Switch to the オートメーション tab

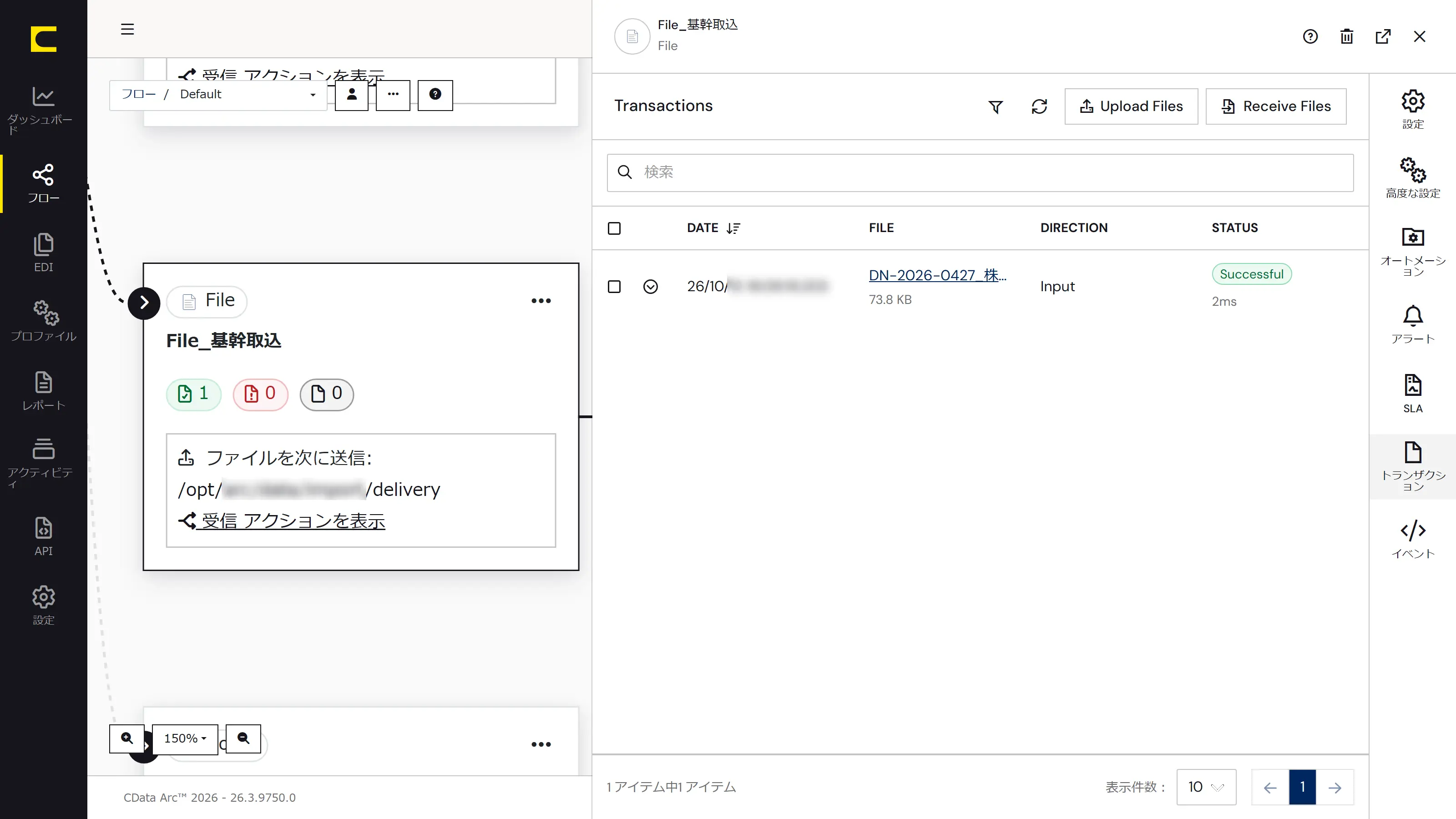(x=1412, y=251)
